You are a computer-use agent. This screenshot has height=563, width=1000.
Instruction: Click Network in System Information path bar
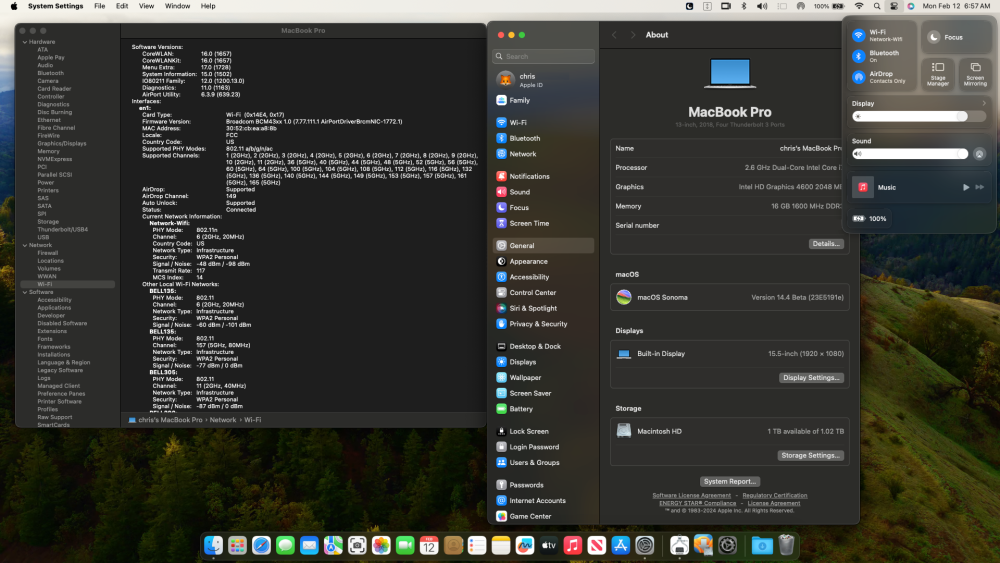223,420
